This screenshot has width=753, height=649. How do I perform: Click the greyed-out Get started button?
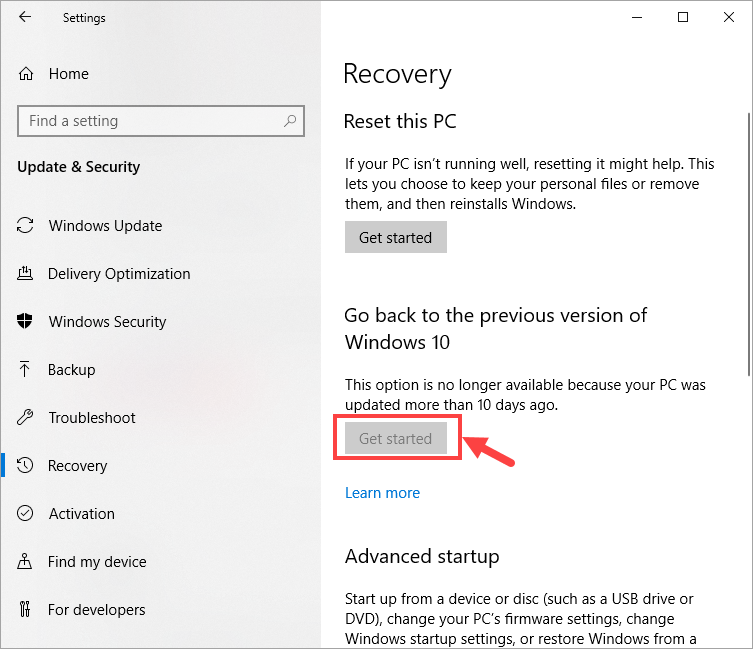396,438
